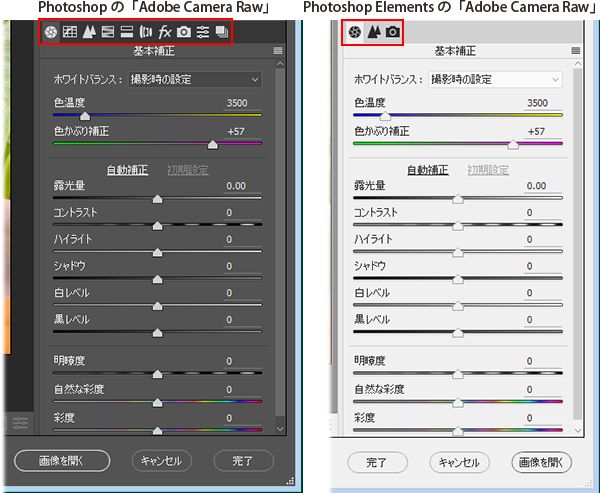600x493 pixels.
Task: Click コントラスト slider handle in Photoshop panel
Action: (157, 226)
